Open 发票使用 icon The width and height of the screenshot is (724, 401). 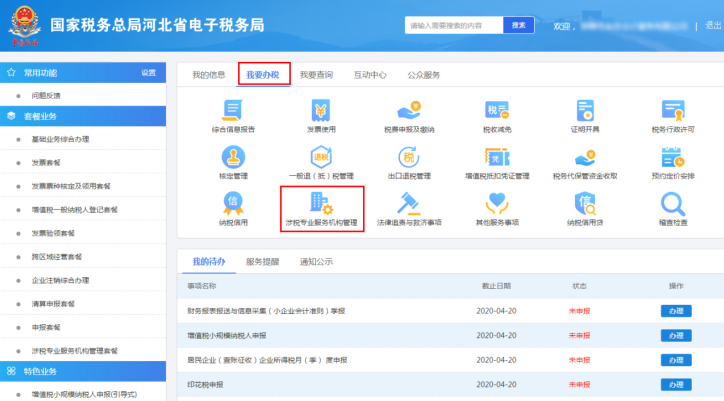(x=321, y=110)
